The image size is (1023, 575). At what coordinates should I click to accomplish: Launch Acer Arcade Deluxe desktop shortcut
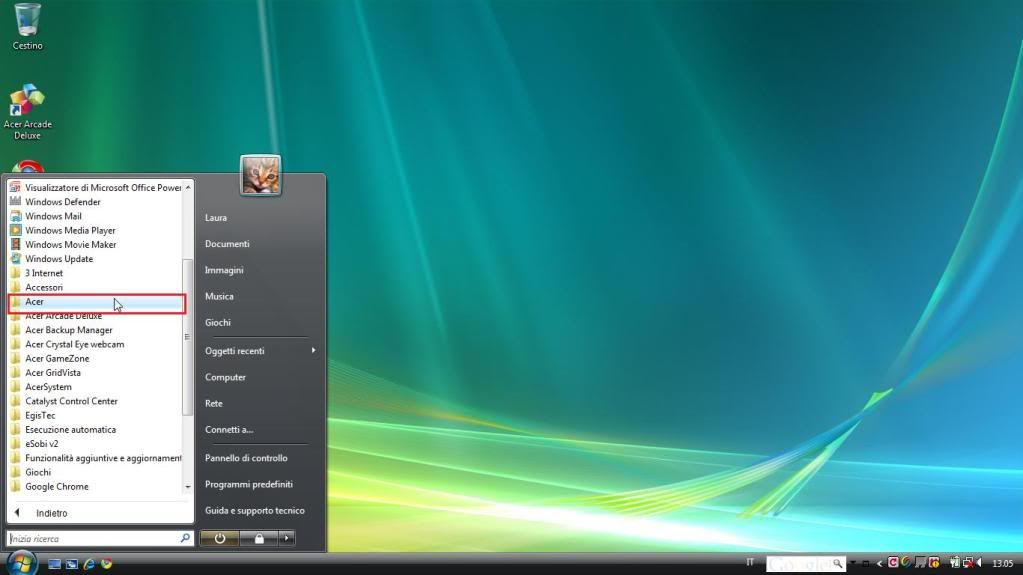pos(27,112)
